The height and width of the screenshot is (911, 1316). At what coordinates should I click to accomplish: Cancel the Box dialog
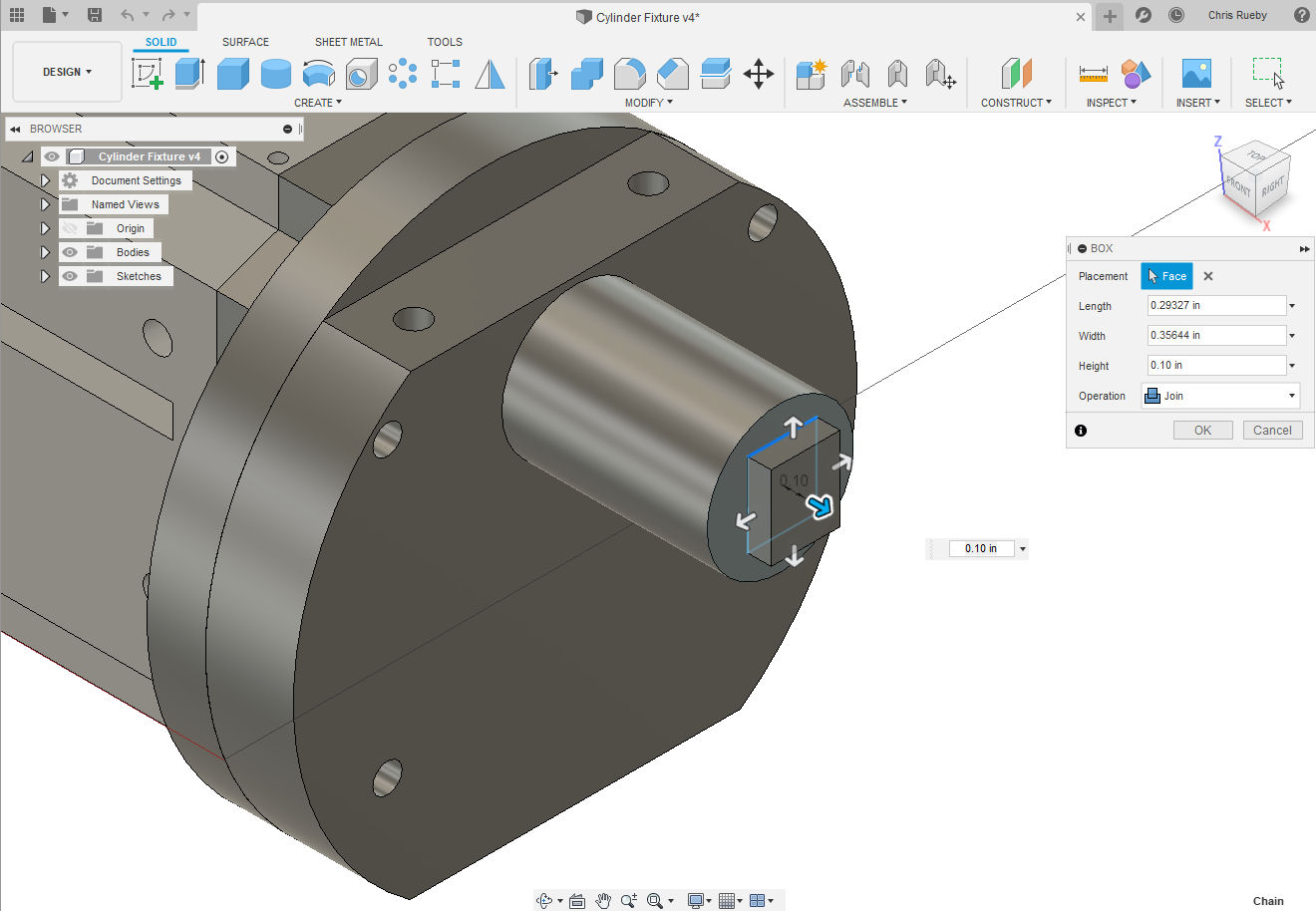click(1272, 431)
